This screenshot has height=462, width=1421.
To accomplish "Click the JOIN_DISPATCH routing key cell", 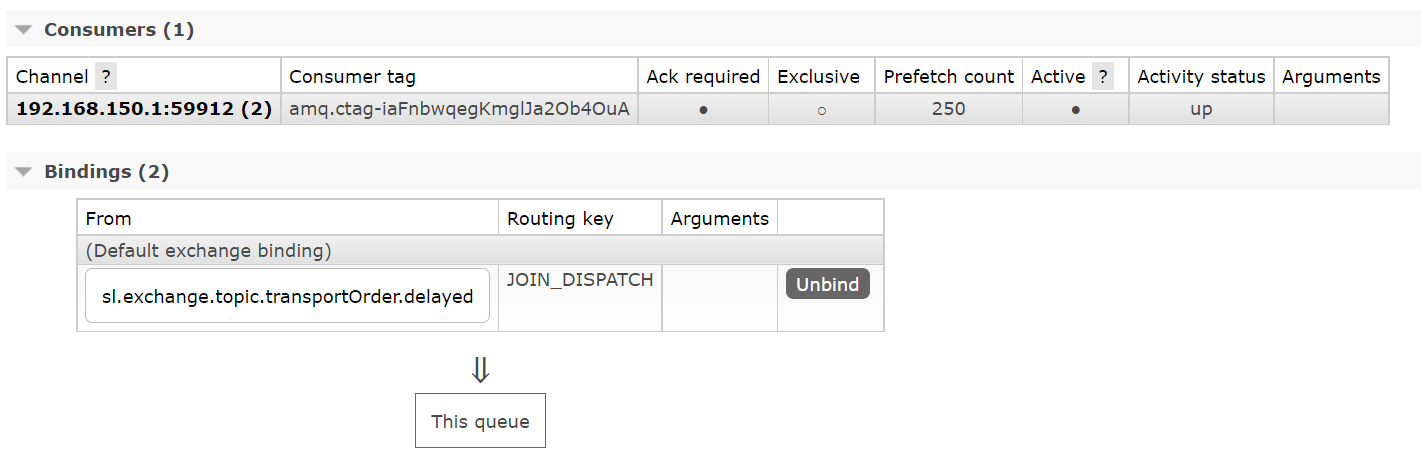I will [x=580, y=298].
